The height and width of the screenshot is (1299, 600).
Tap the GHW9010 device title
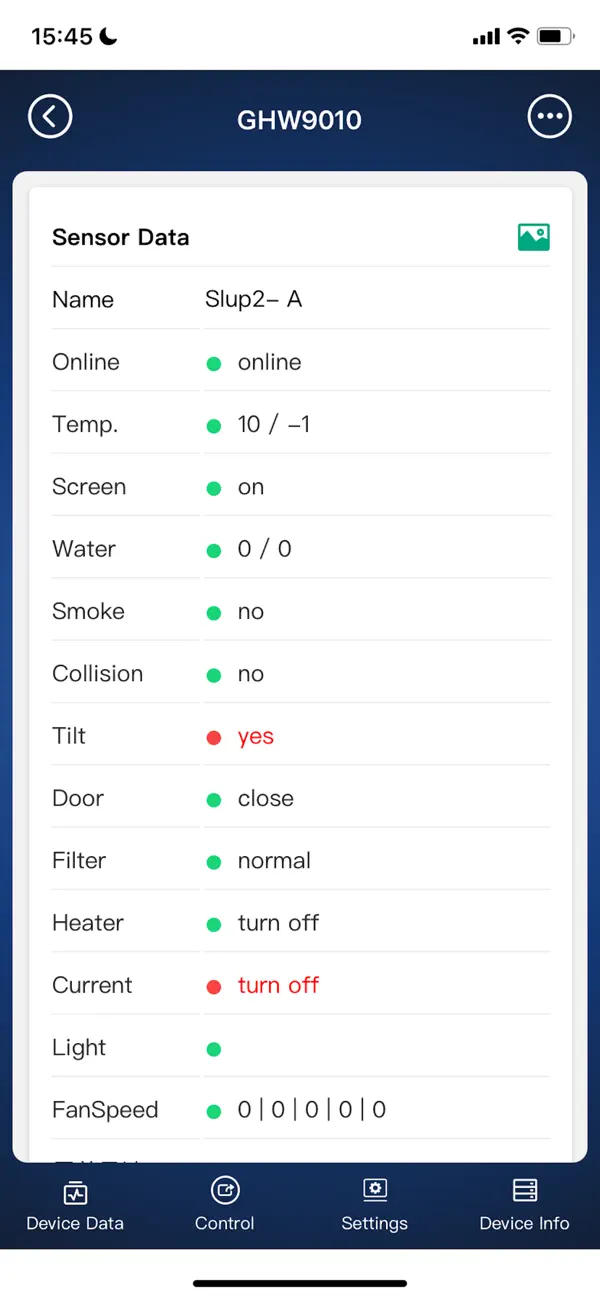coord(299,119)
